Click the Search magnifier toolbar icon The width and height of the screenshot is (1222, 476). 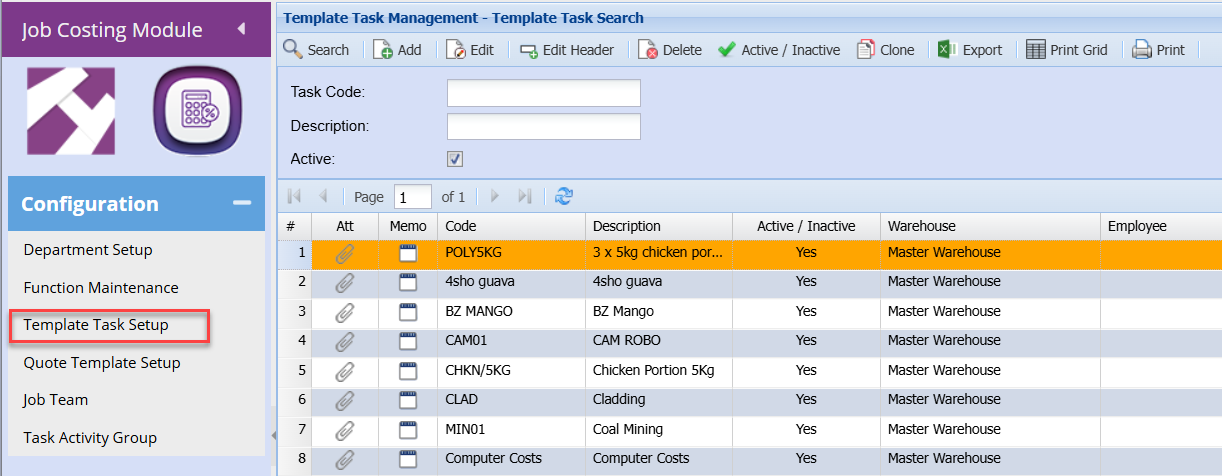(293, 49)
